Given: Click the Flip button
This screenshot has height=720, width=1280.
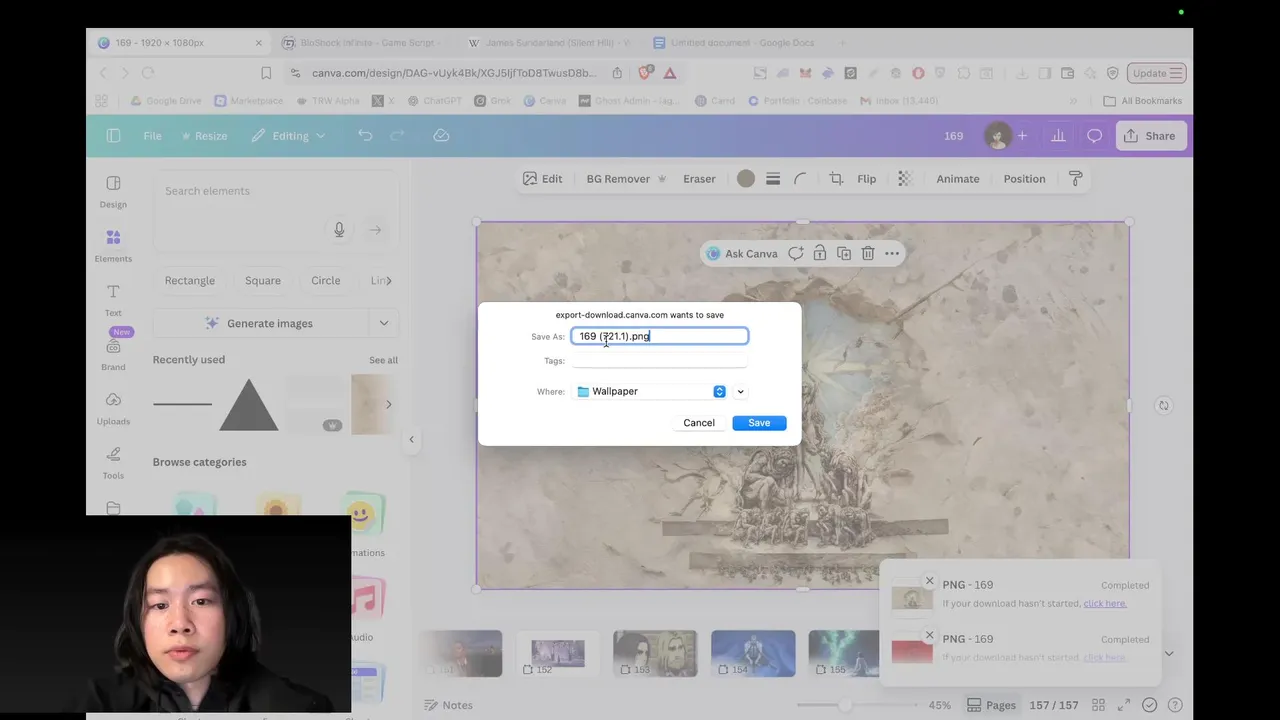Looking at the screenshot, I should [866, 179].
